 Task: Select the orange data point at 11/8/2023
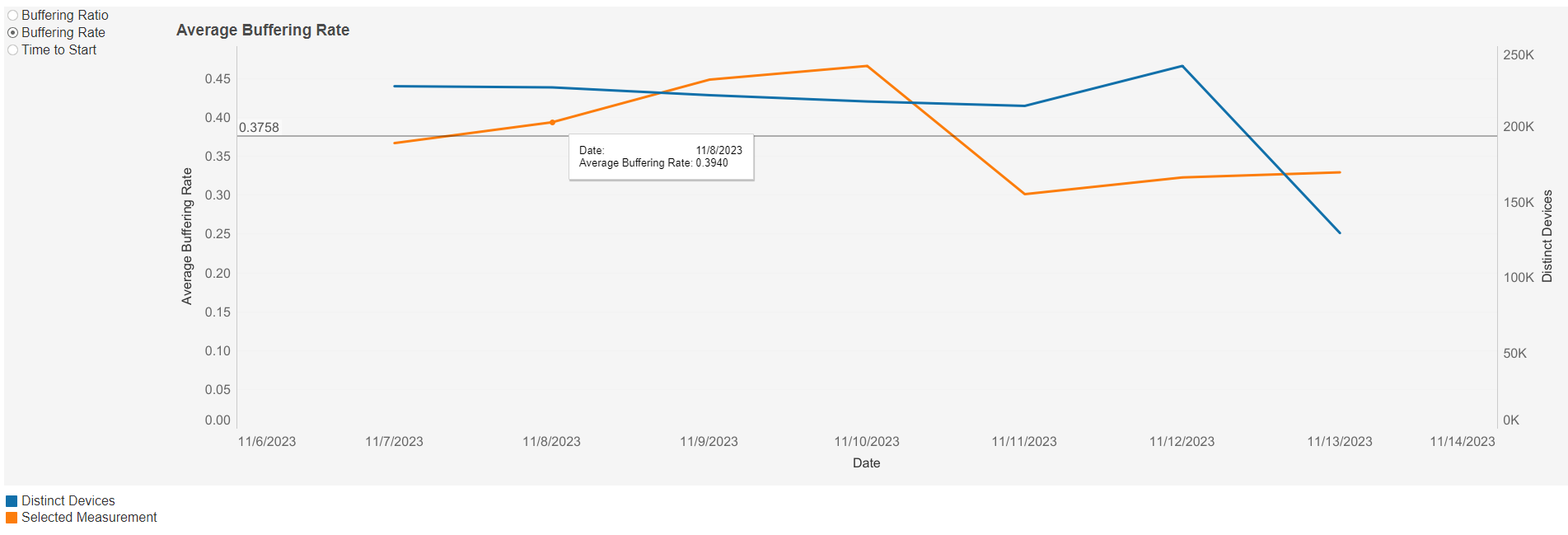(552, 123)
